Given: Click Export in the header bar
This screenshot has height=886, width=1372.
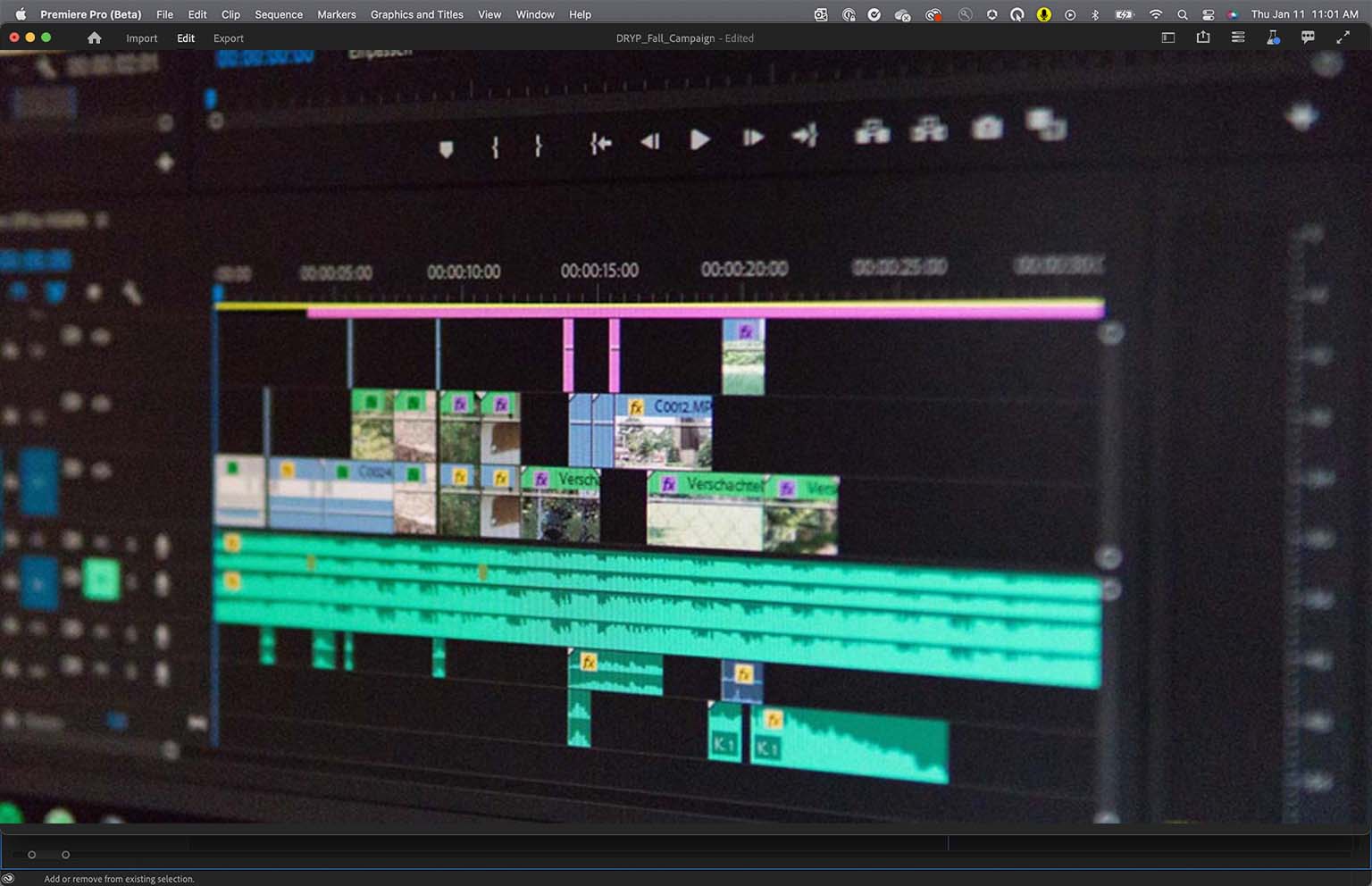Looking at the screenshot, I should coord(228,38).
